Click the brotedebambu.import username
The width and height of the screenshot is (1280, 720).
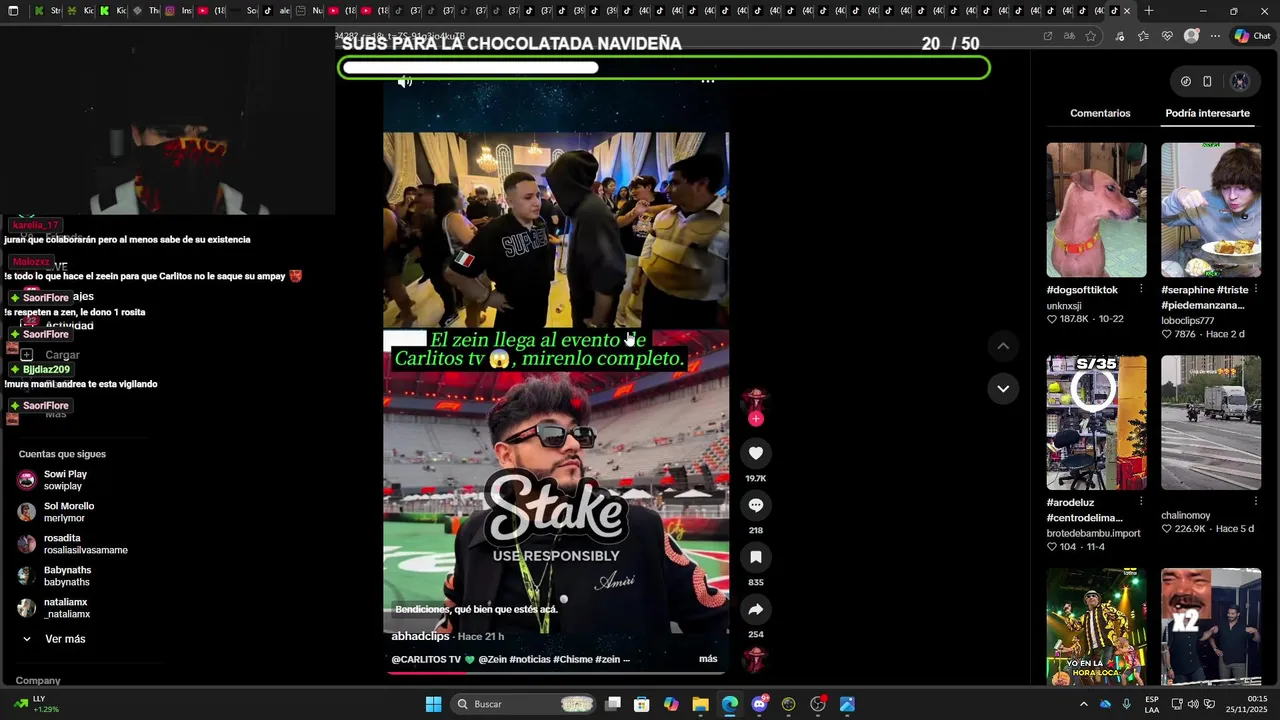tap(1093, 534)
